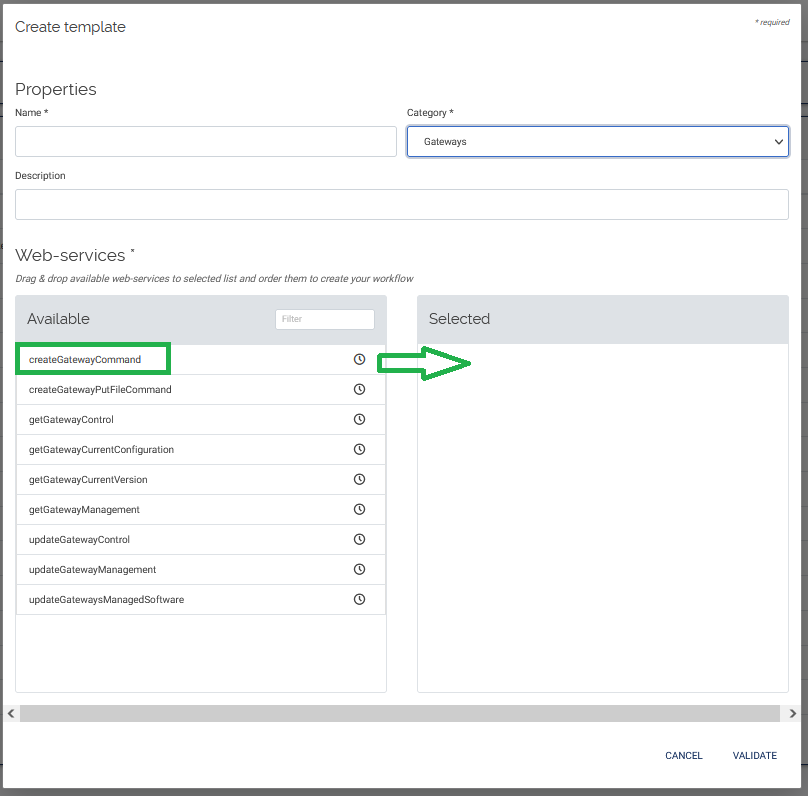Click clock icon next to createGatewayCommand
This screenshot has height=796, width=808.
pos(360,359)
